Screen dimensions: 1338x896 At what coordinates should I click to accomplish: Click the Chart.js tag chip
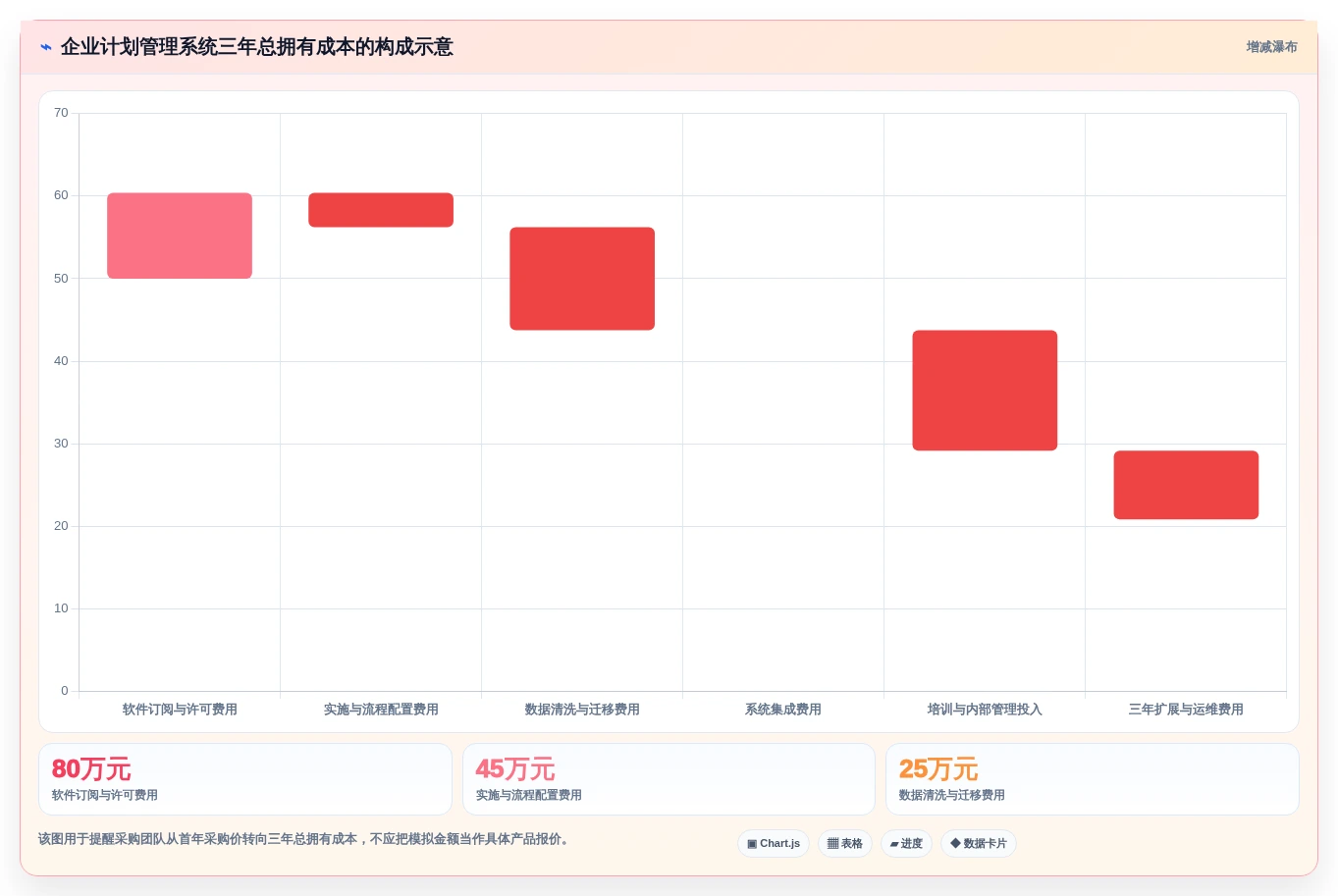point(774,844)
